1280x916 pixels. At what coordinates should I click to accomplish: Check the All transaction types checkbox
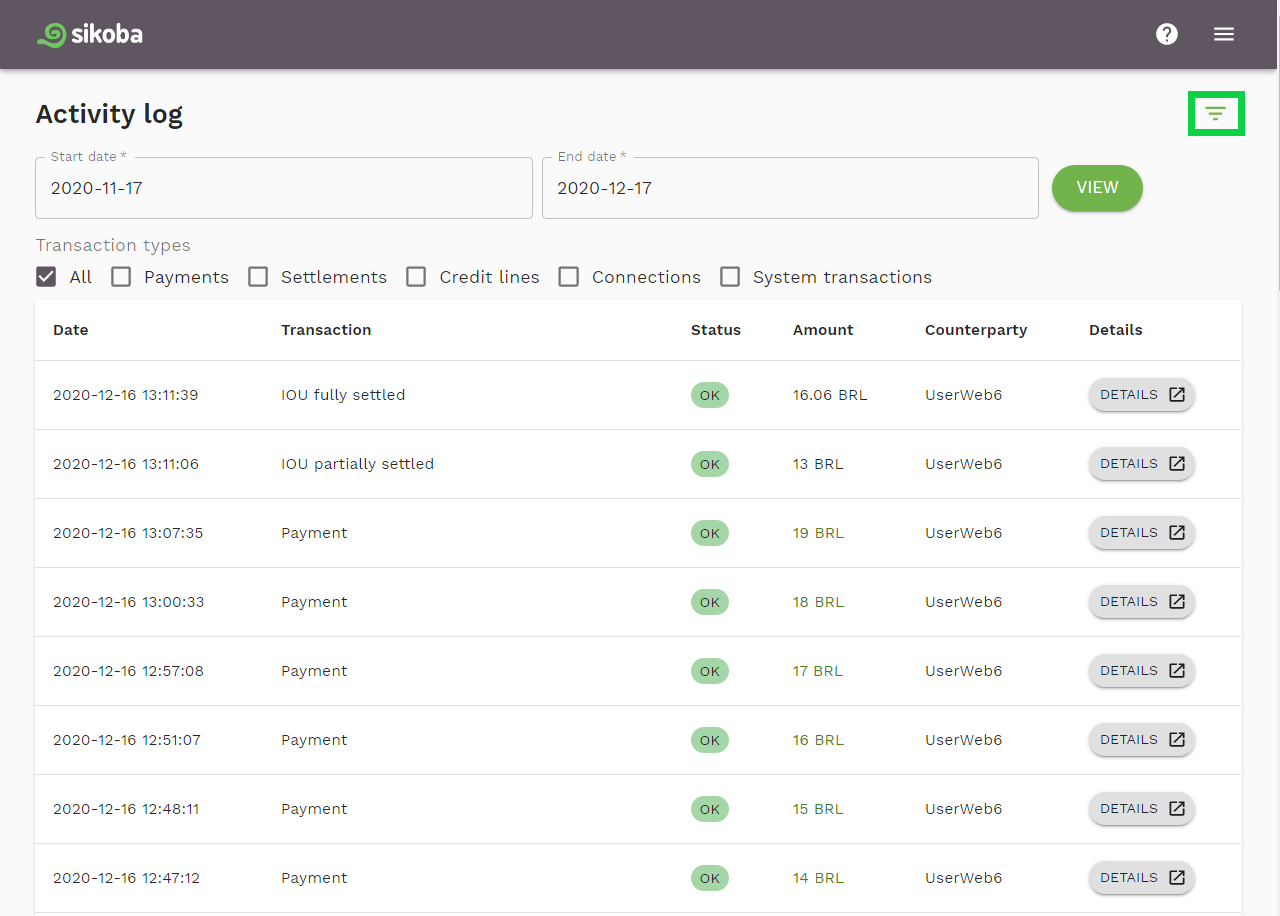pyautogui.click(x=46, y=277)
